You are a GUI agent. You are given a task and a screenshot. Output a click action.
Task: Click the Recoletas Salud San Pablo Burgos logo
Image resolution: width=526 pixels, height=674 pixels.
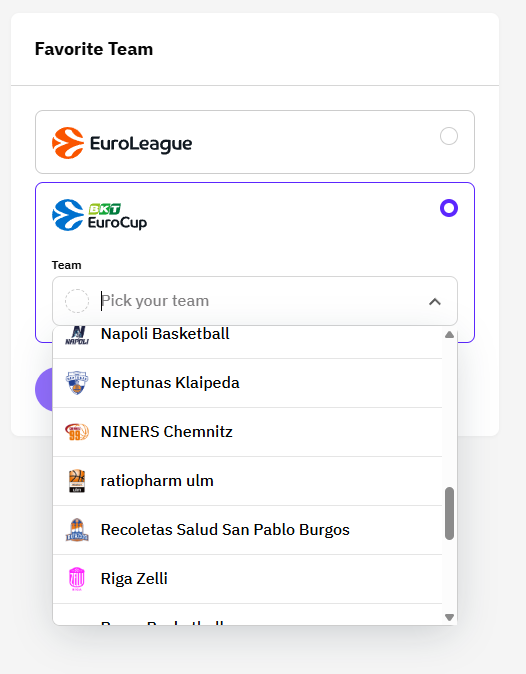(x=77, y=530)
